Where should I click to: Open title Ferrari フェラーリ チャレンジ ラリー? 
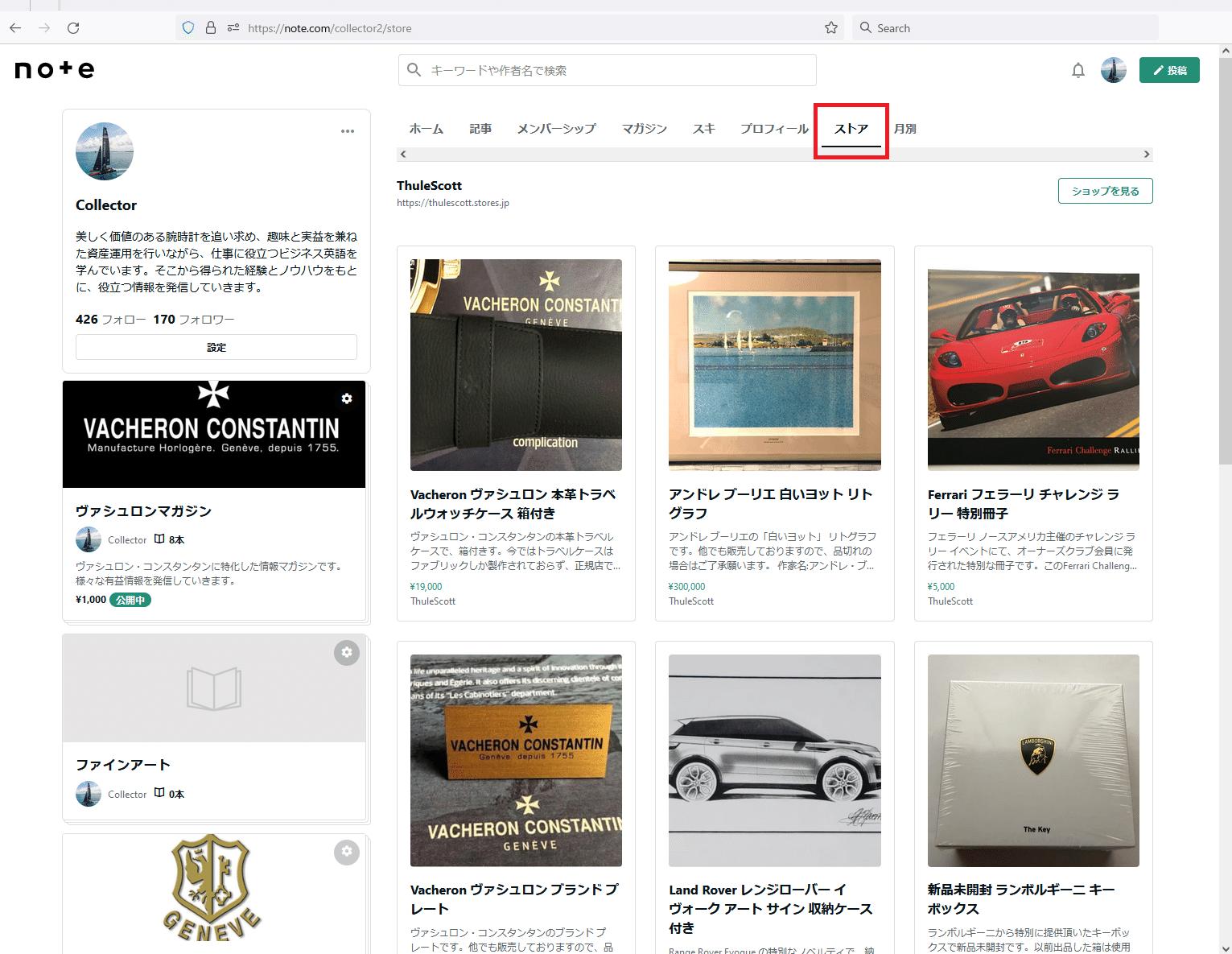pos(1024,504)
